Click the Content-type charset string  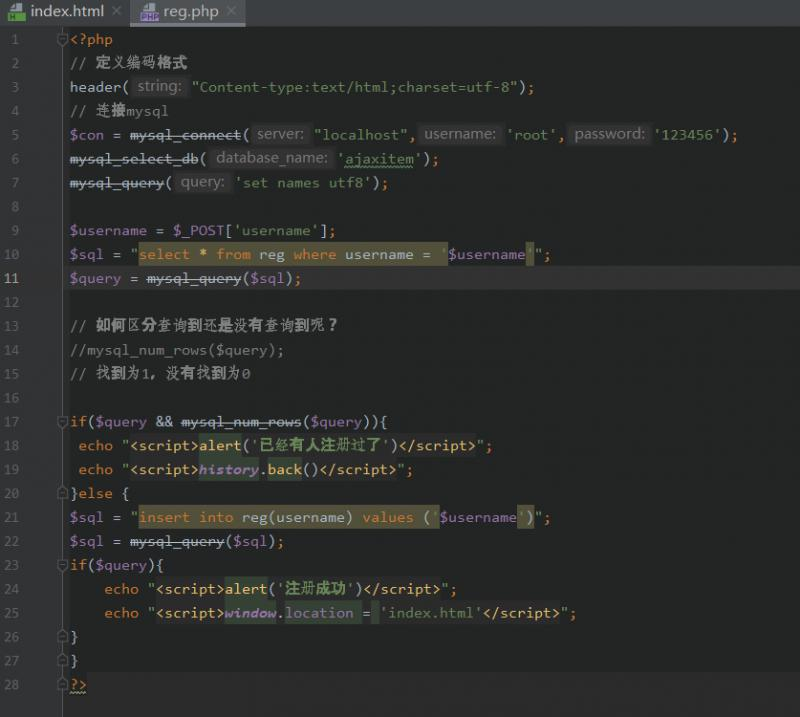tap(355, 87)
